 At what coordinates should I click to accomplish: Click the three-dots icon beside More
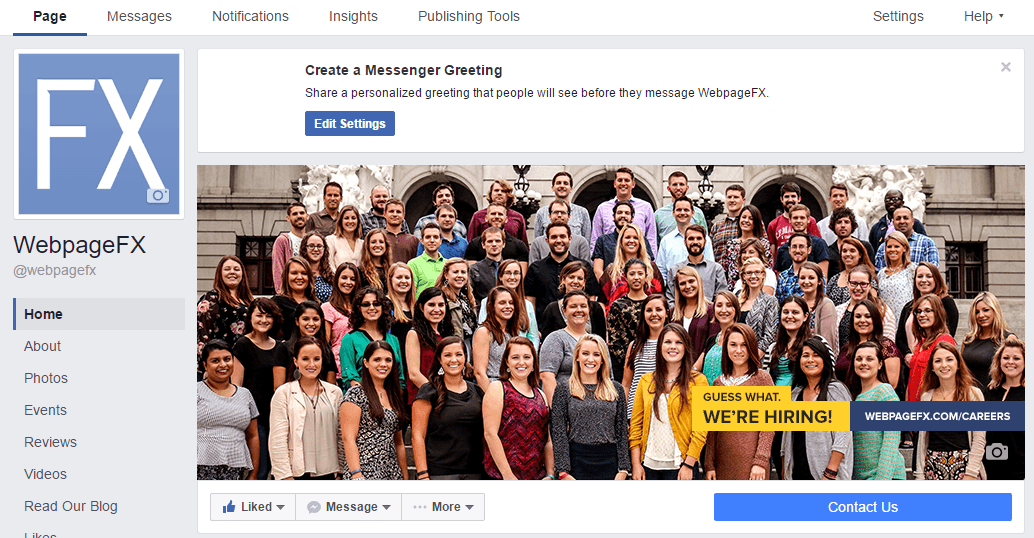click(x=419, y=507)
